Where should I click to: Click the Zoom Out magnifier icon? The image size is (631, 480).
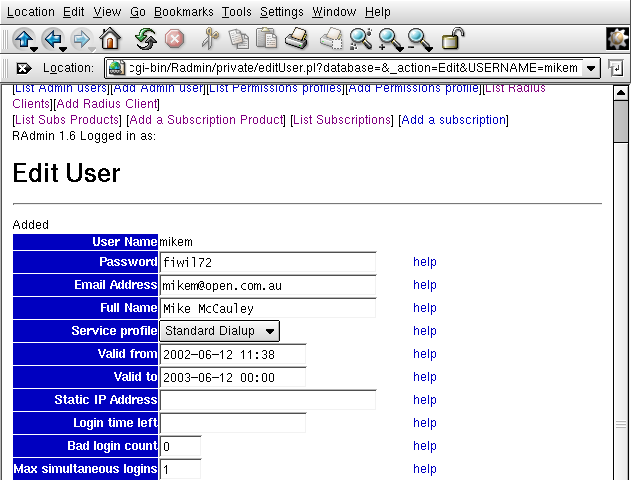(419, 39)
